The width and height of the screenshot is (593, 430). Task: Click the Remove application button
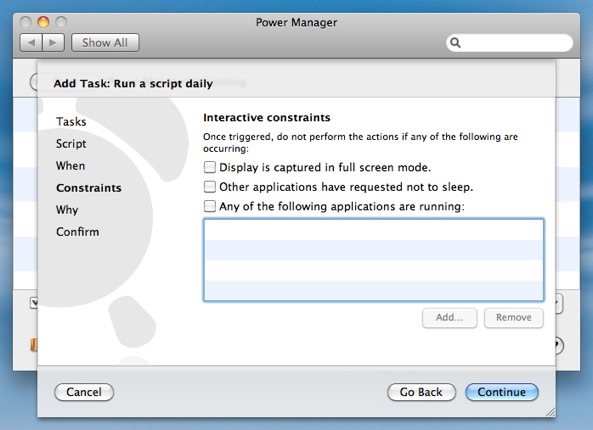514,318
